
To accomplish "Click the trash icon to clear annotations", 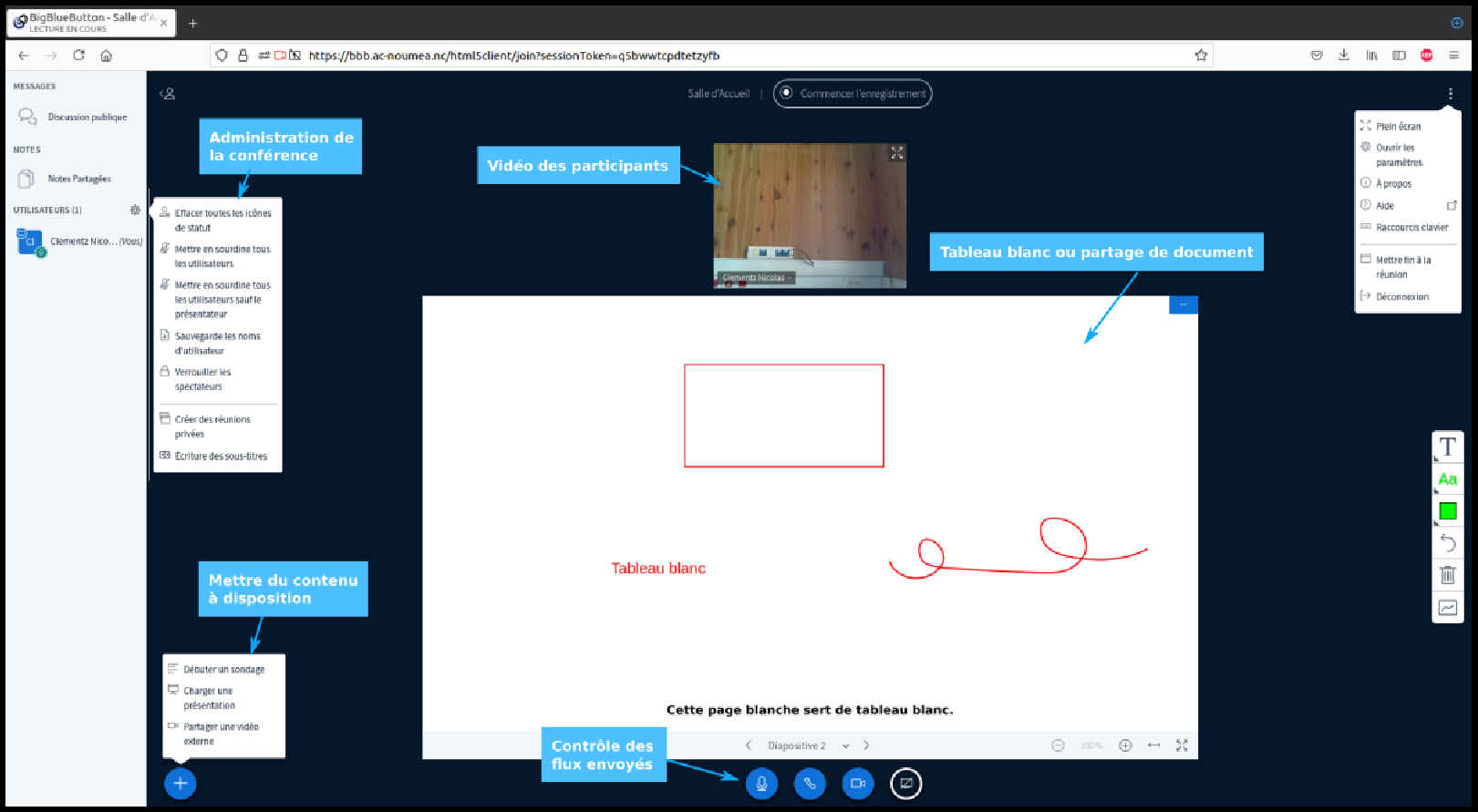I will pyautogui.click(x=1447, y=575).
